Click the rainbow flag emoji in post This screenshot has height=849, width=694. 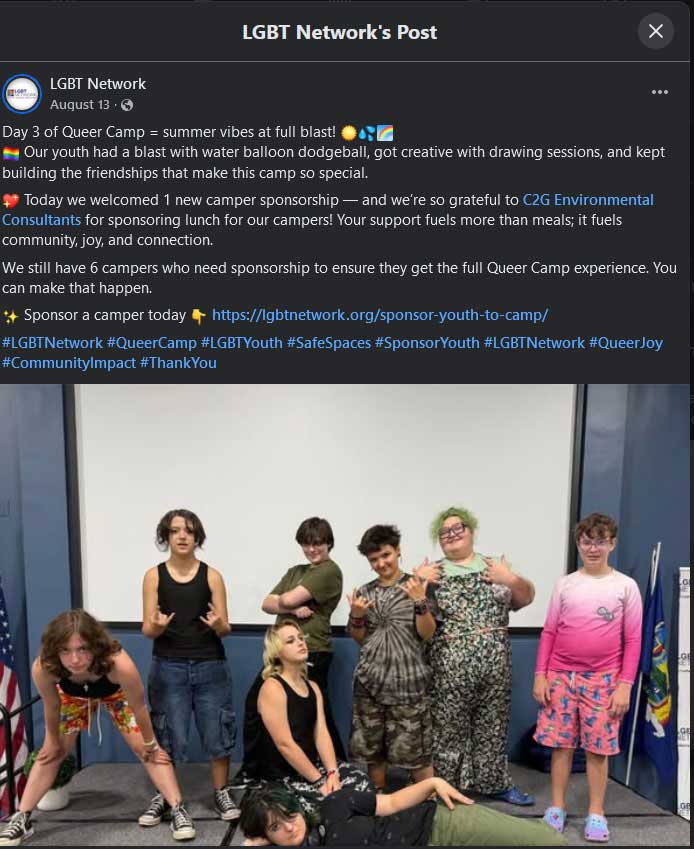coord(11,153)
